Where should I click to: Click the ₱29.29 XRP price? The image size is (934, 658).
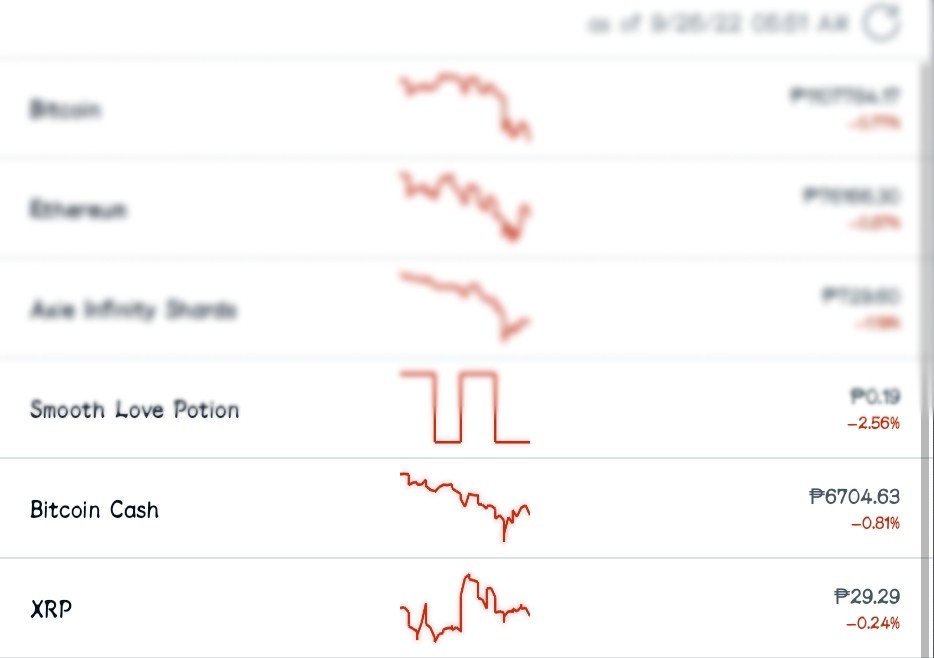coord(867,596)
